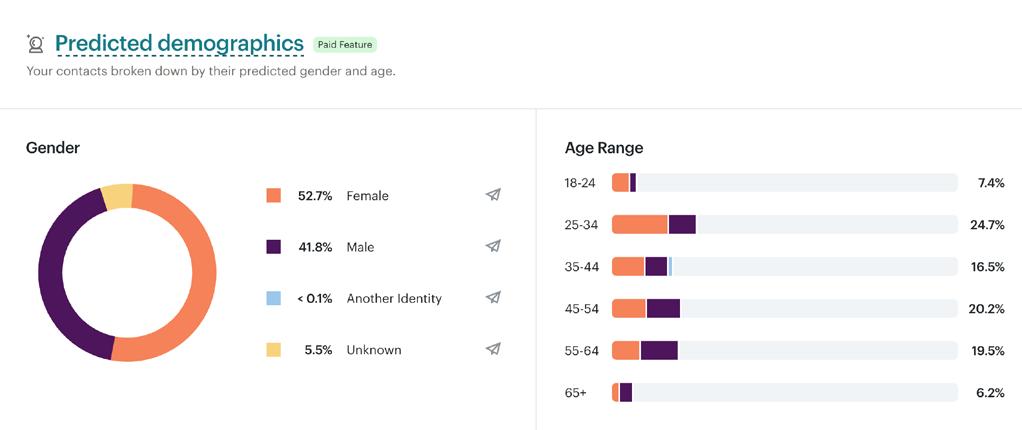Click the 65+ age range bar
Viewport: 1022px width, 430px height.
(784, 393)
